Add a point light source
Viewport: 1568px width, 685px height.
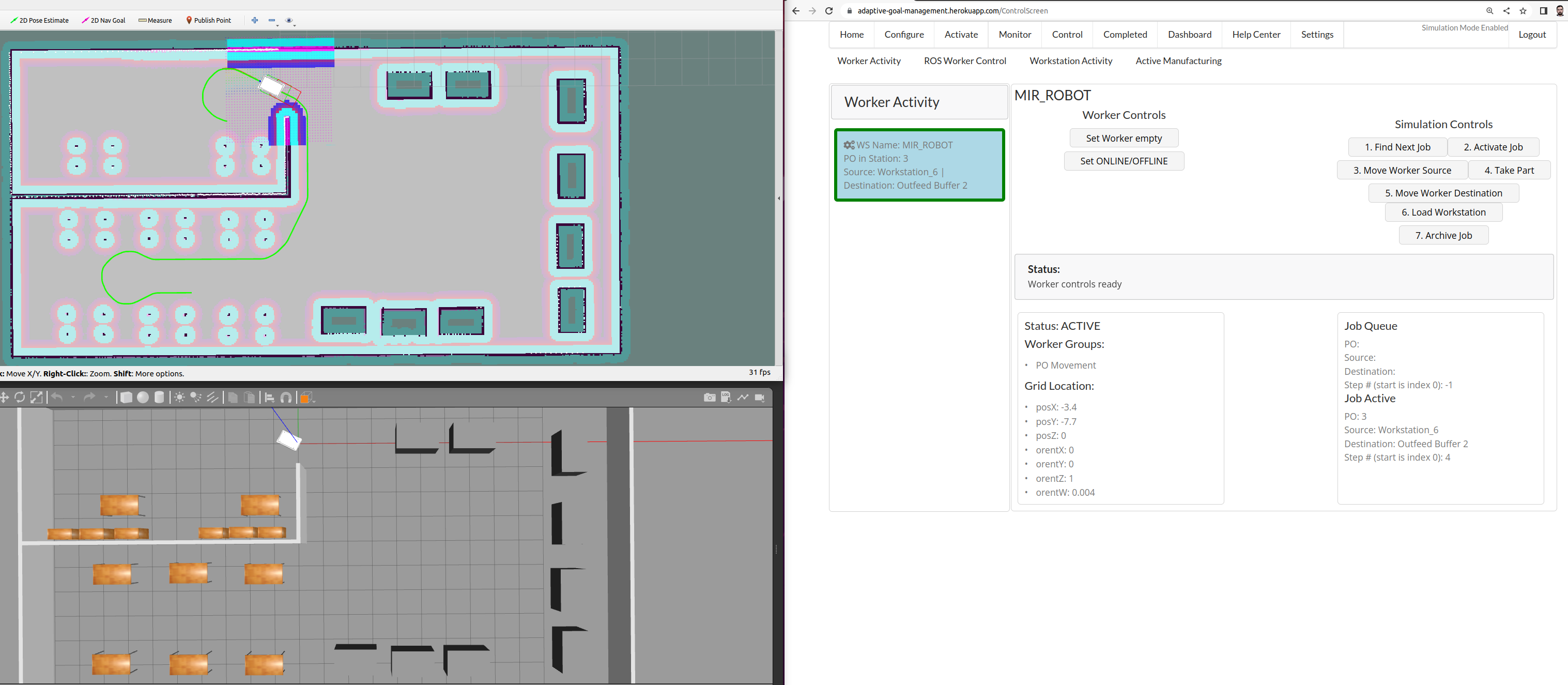point(179,398)
